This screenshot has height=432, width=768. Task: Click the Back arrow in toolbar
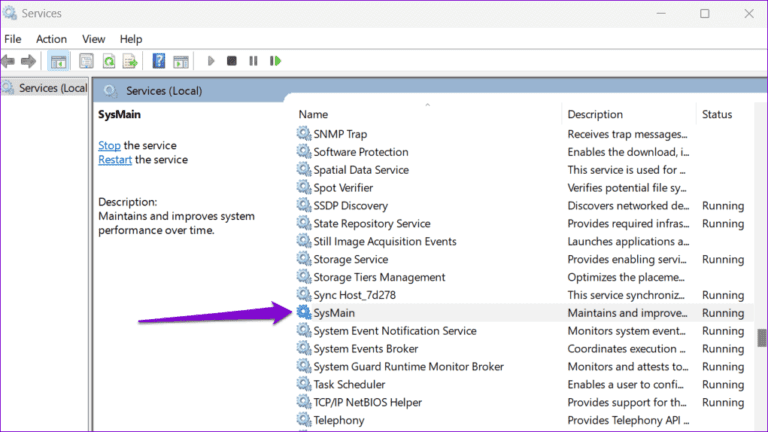9,61
